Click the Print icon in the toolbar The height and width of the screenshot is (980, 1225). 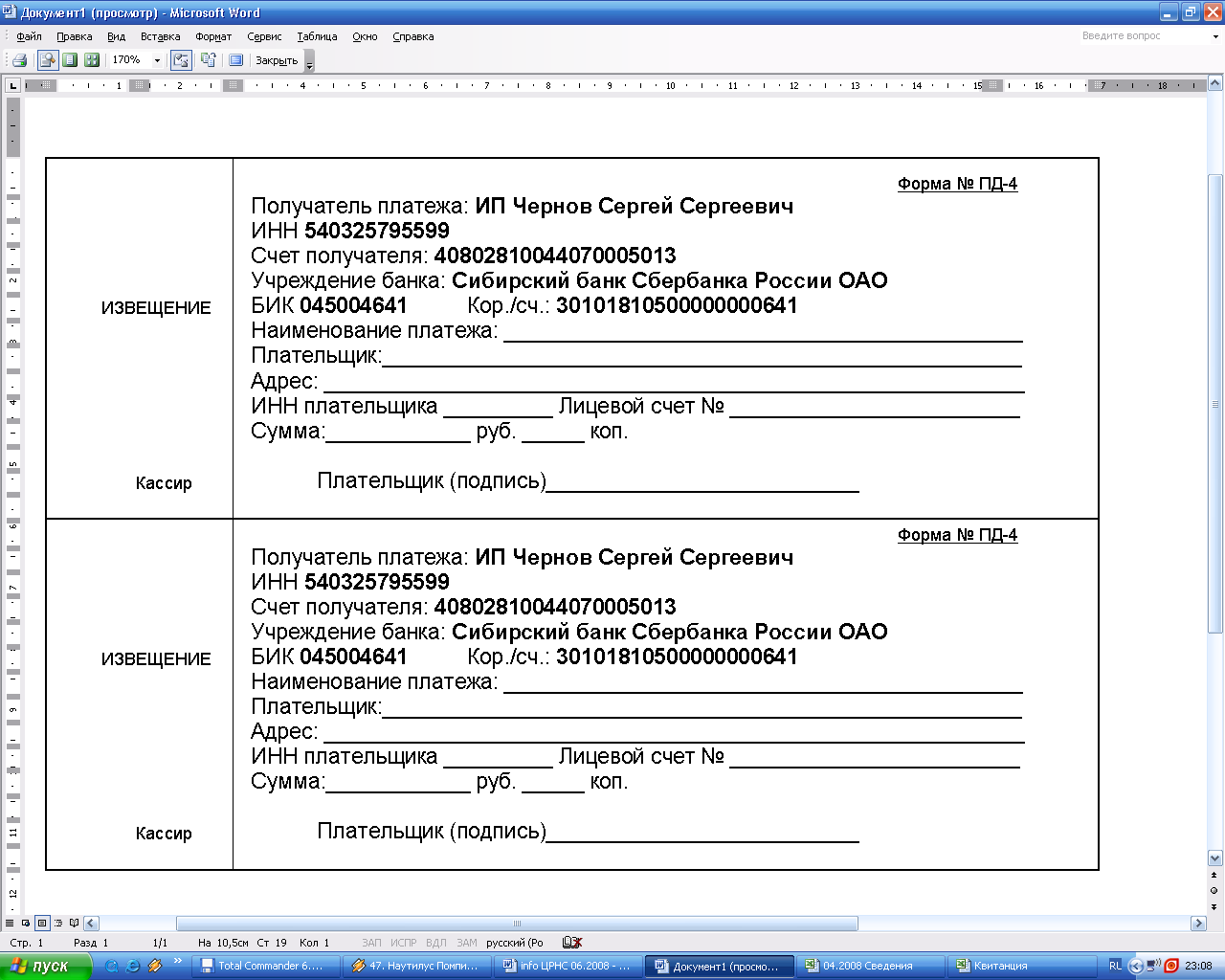(x=18, y=60)
